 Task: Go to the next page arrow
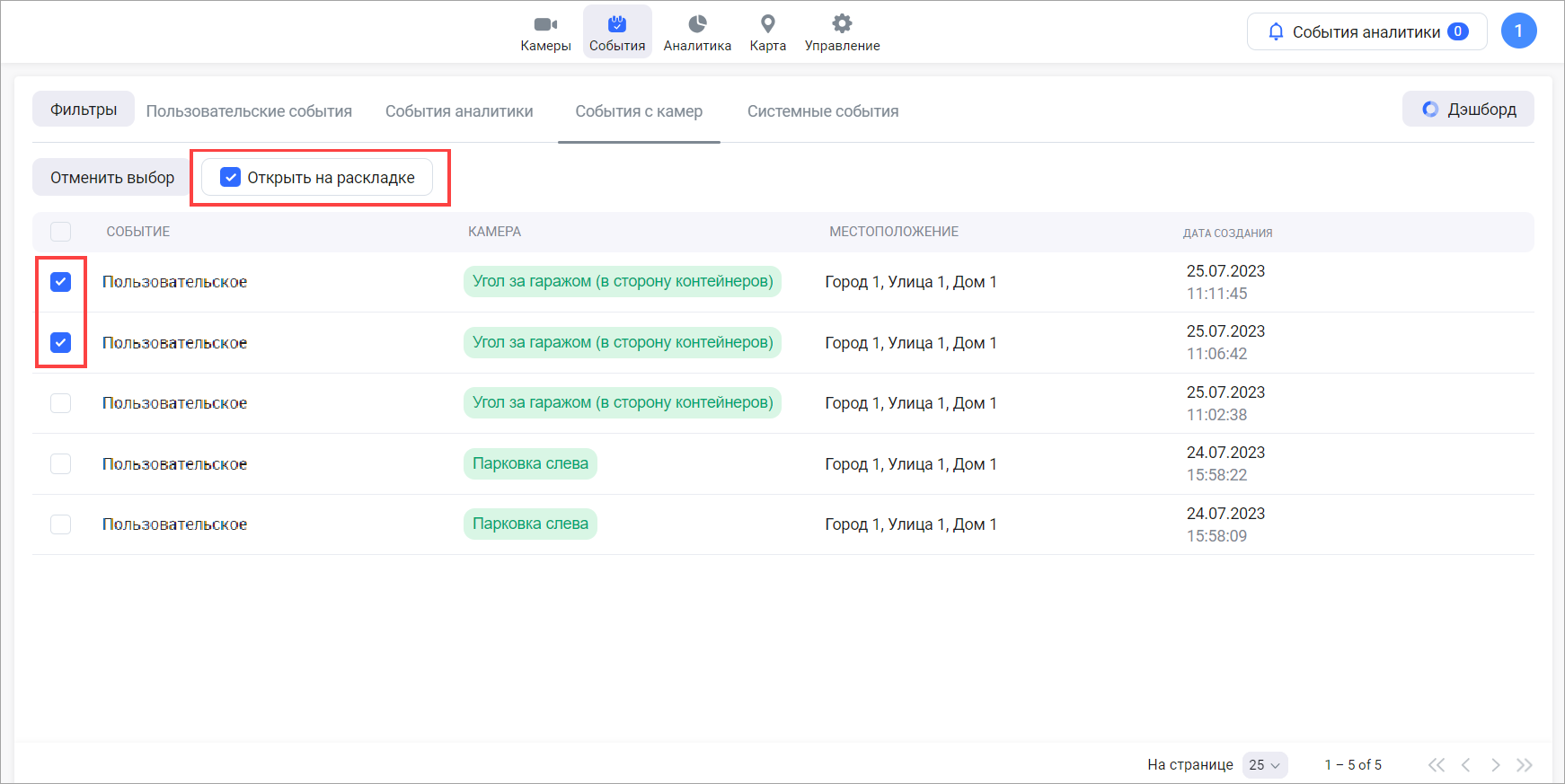[1495, 765]
